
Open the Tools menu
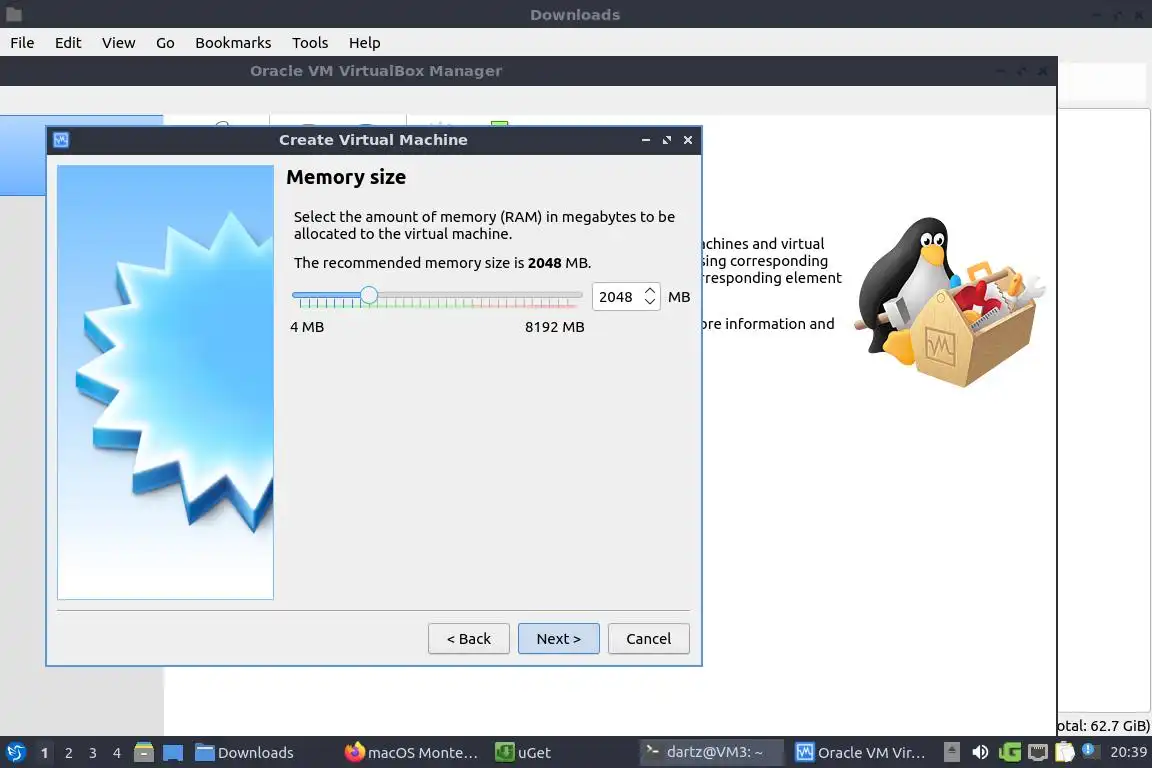(310, 43)
